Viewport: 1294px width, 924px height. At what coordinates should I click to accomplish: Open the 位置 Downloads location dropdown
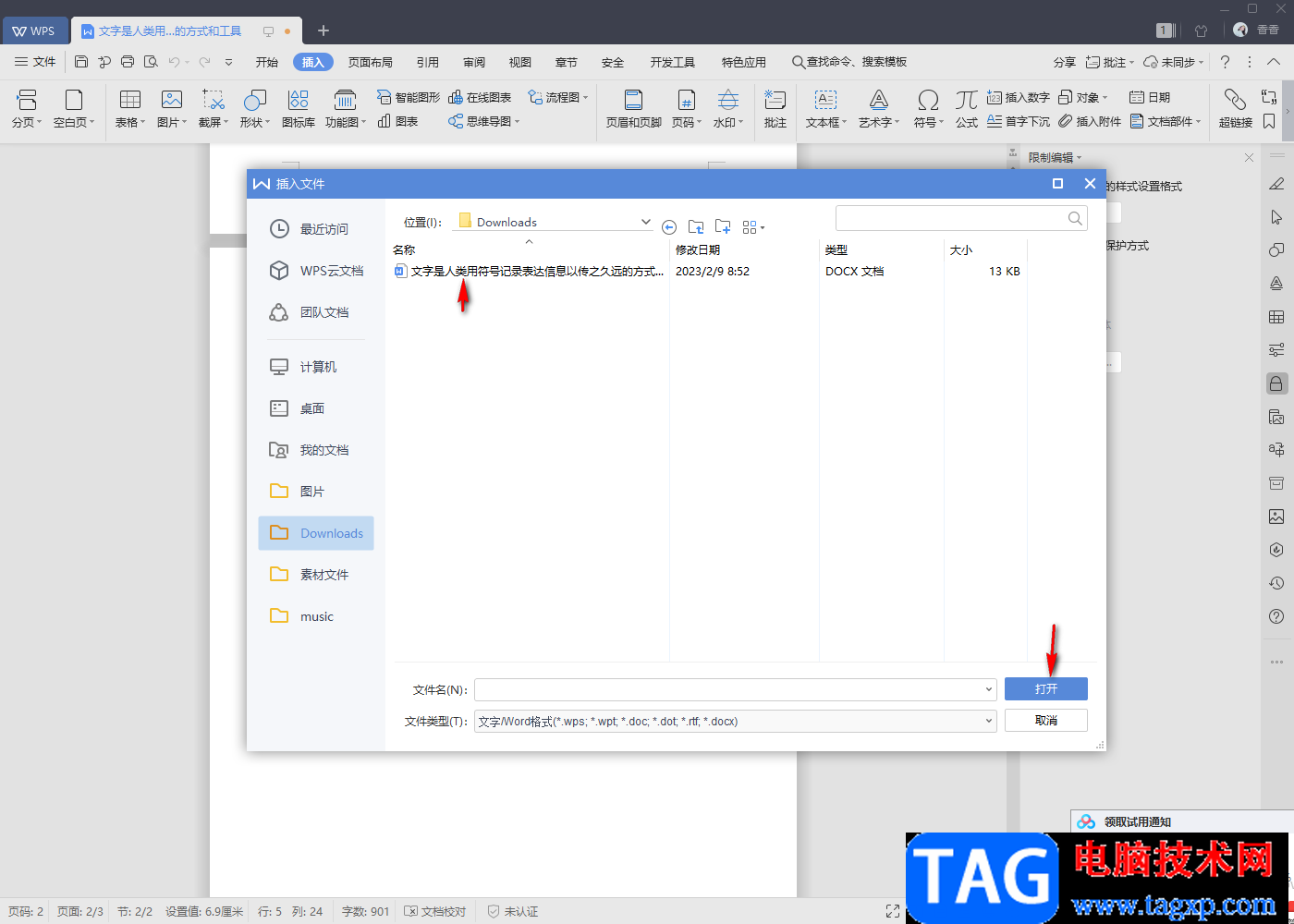point(645,222)
